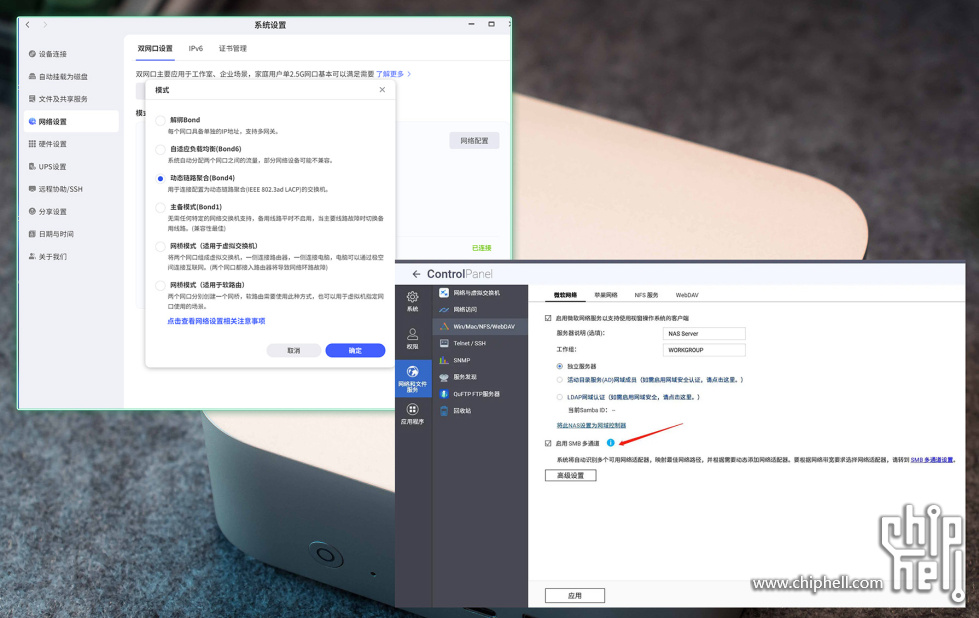Open the NFS 服务 tab
979x618 pixels.
point(645,296)
